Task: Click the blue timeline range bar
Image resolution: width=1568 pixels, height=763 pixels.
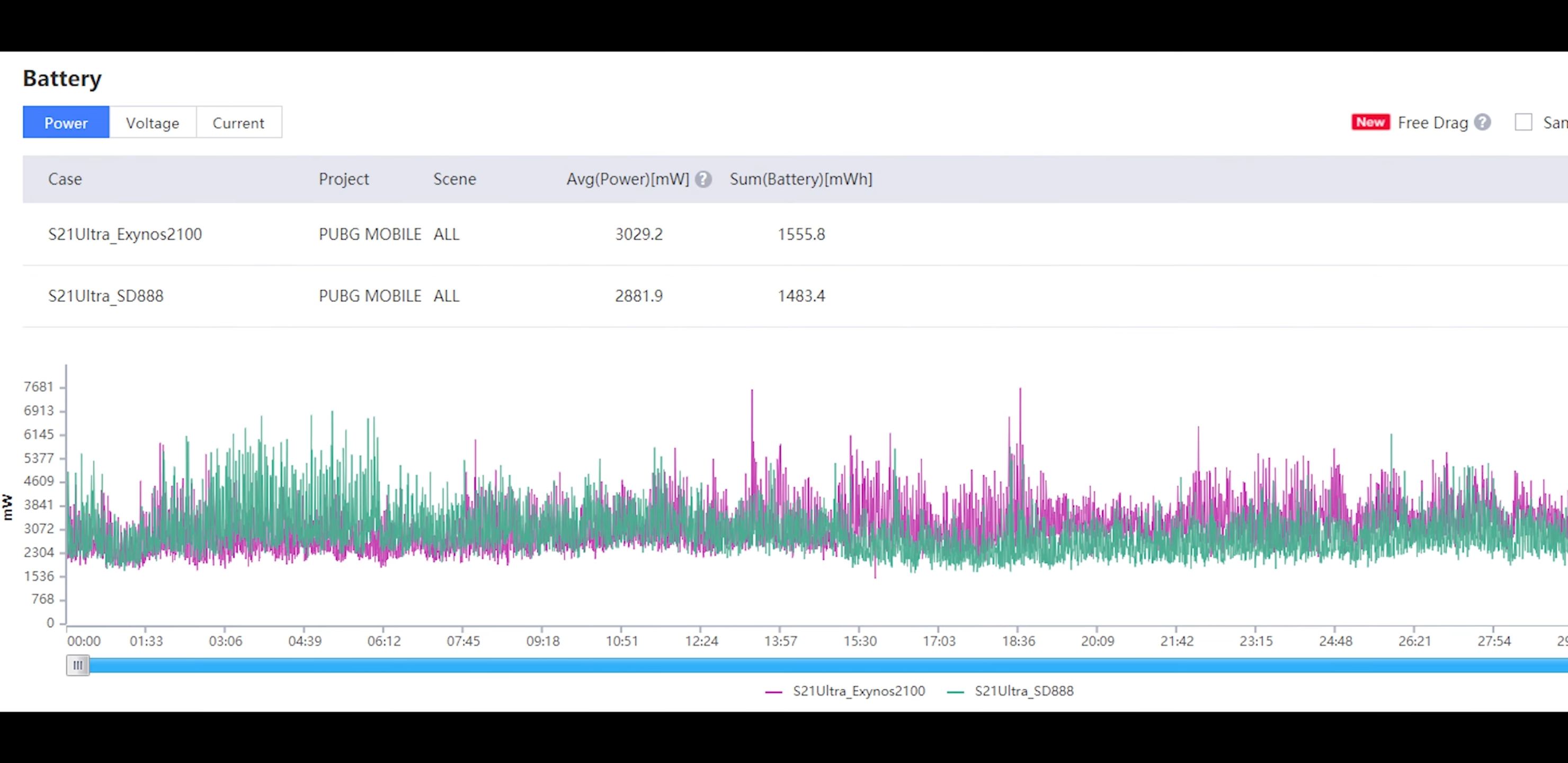Action: coord(828,665)
